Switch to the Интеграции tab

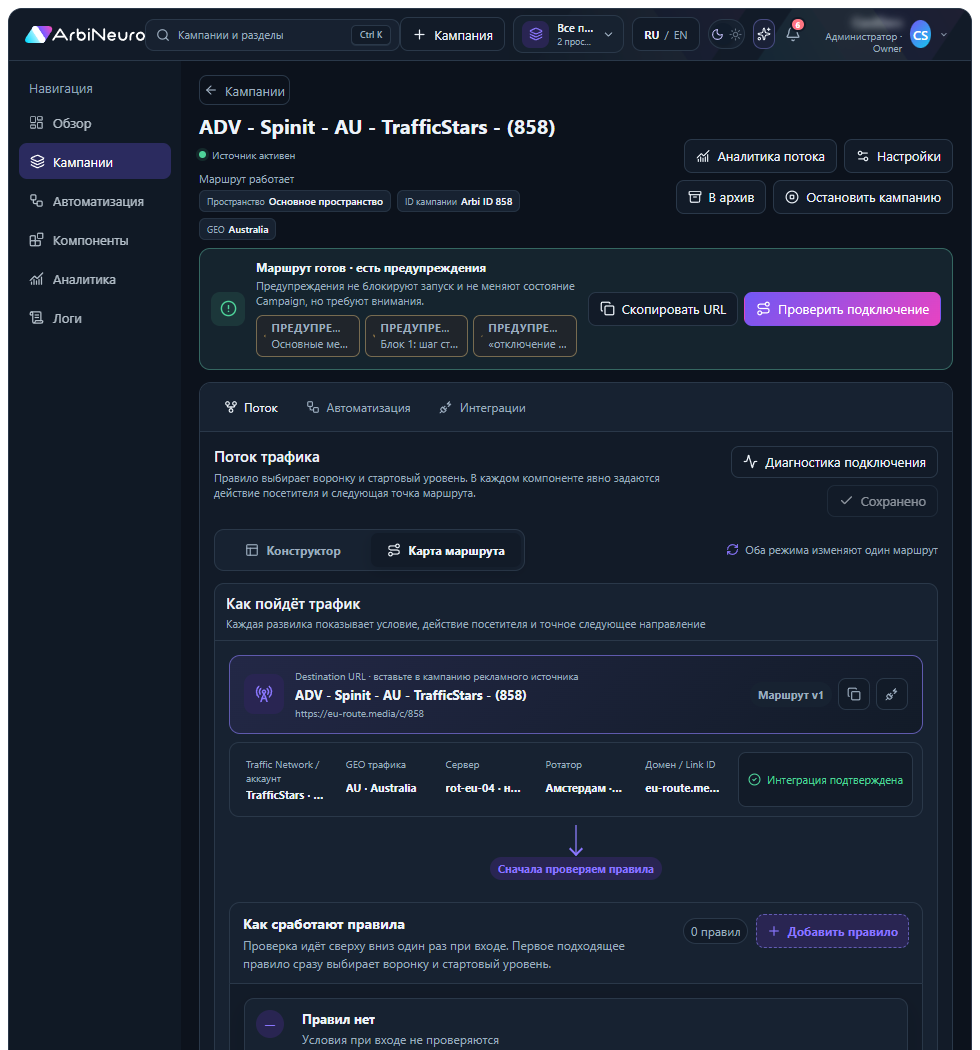click(482, 407)
